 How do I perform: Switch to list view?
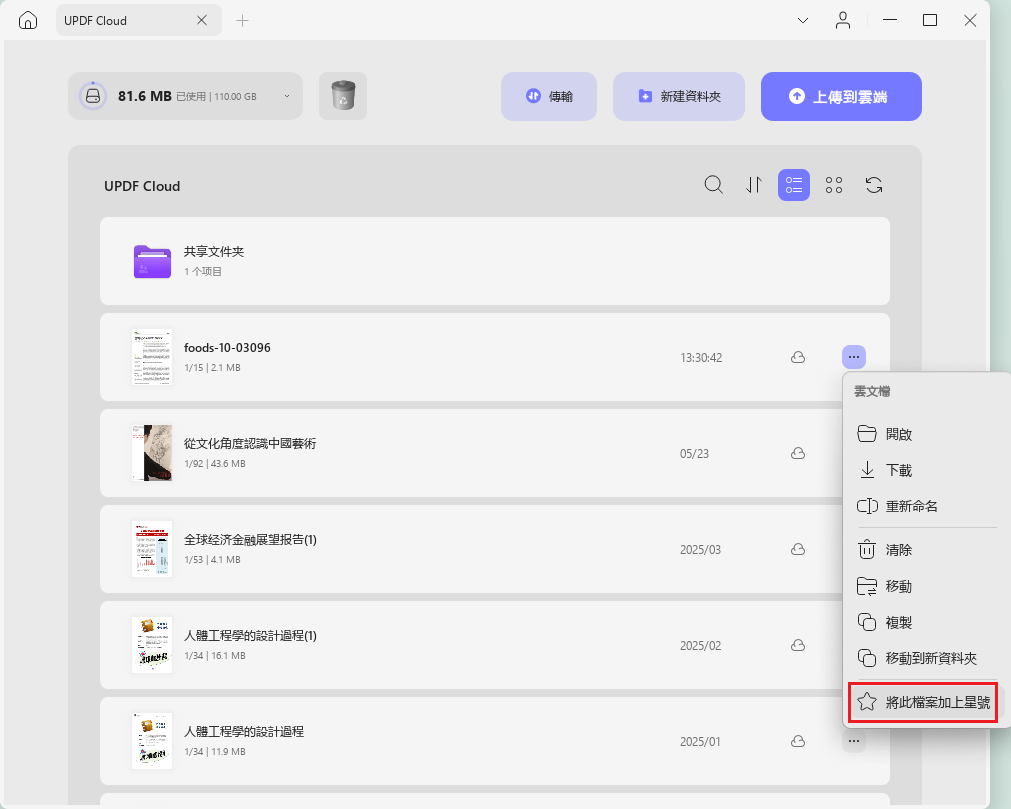(x=794, y=185)
